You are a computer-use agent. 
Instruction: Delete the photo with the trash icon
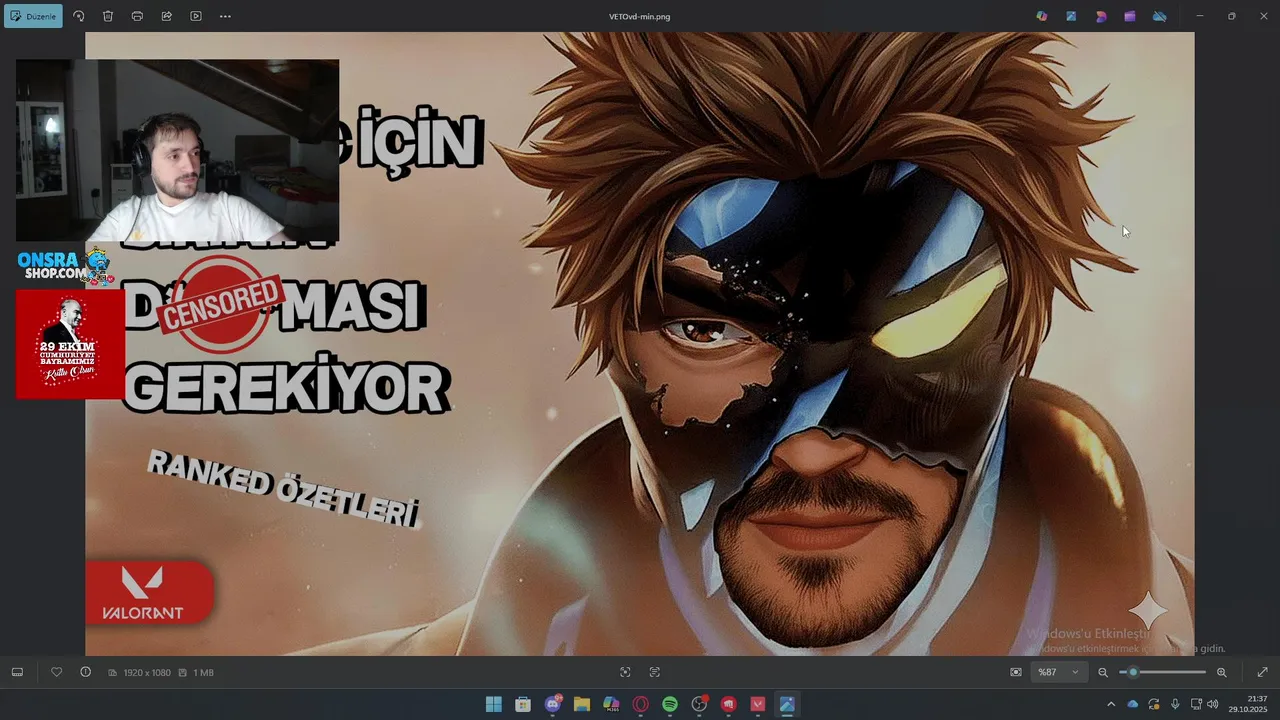[108, 16]
